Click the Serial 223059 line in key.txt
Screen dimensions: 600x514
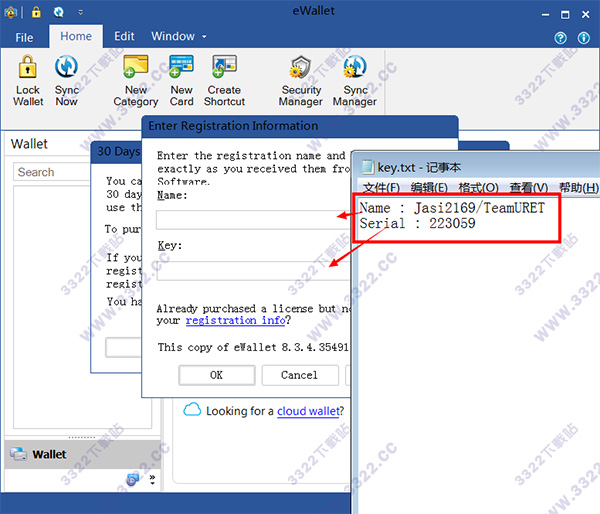pyautogui.click(x=417, y=223)
